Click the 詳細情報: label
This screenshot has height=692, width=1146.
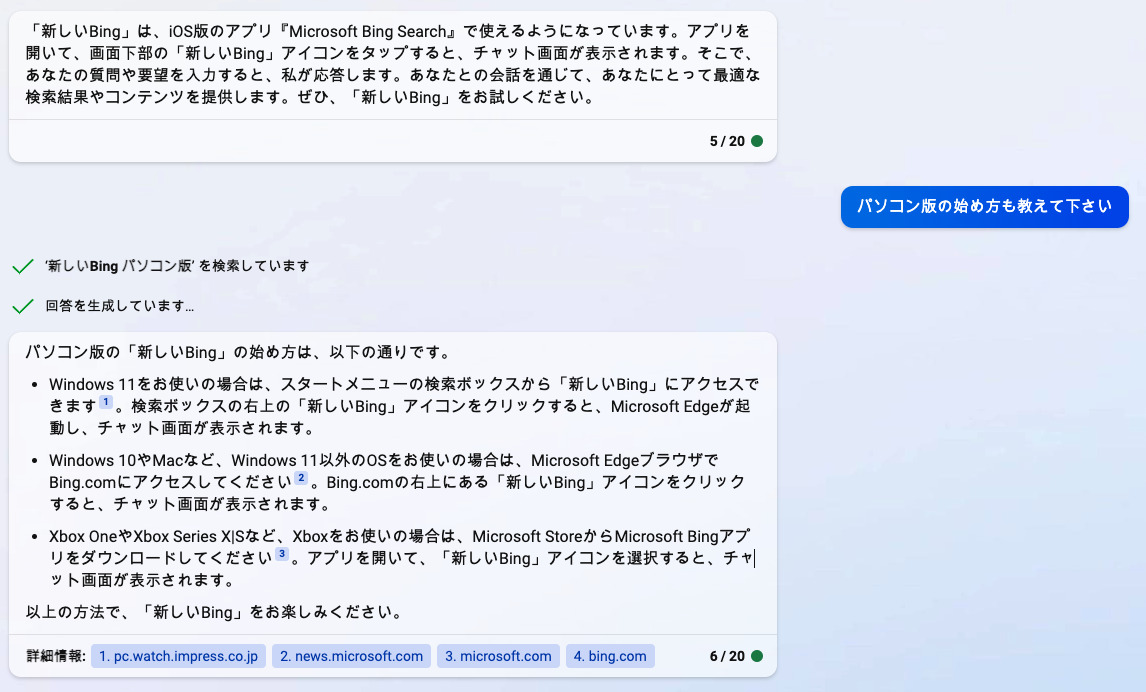pos(56,656)
